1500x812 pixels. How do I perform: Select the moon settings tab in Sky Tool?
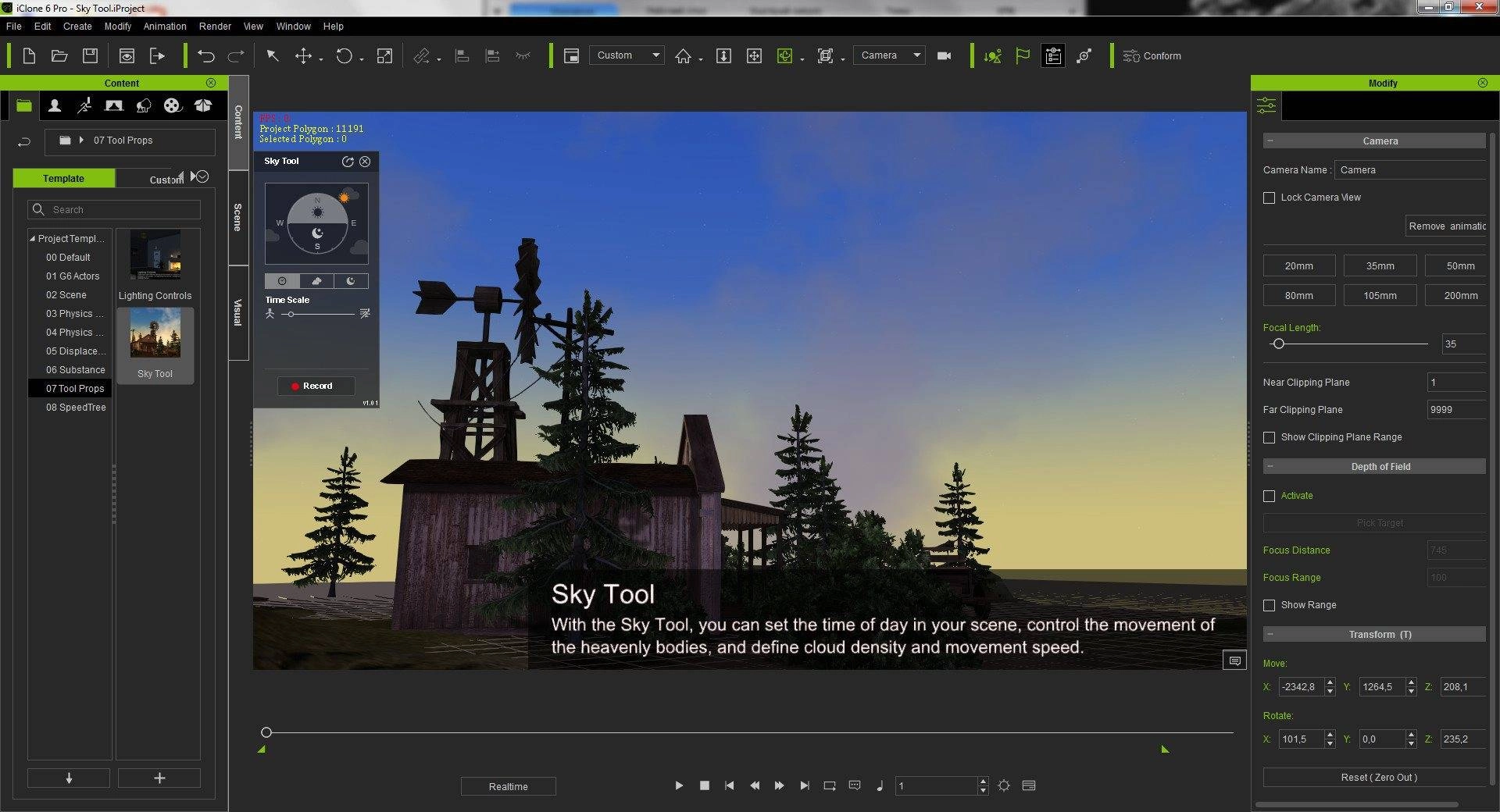(351, 281)
